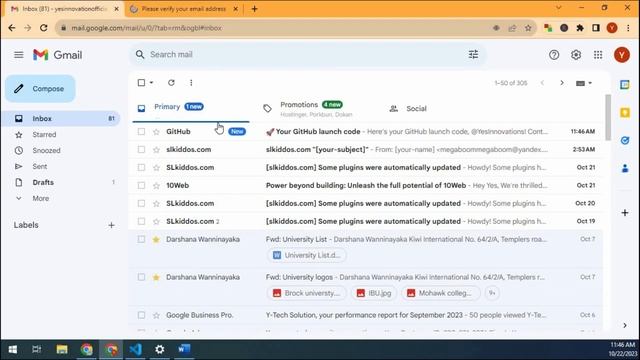Unstar the University logos email
Screen dimensions: 640x360
[x=156, y=278]
